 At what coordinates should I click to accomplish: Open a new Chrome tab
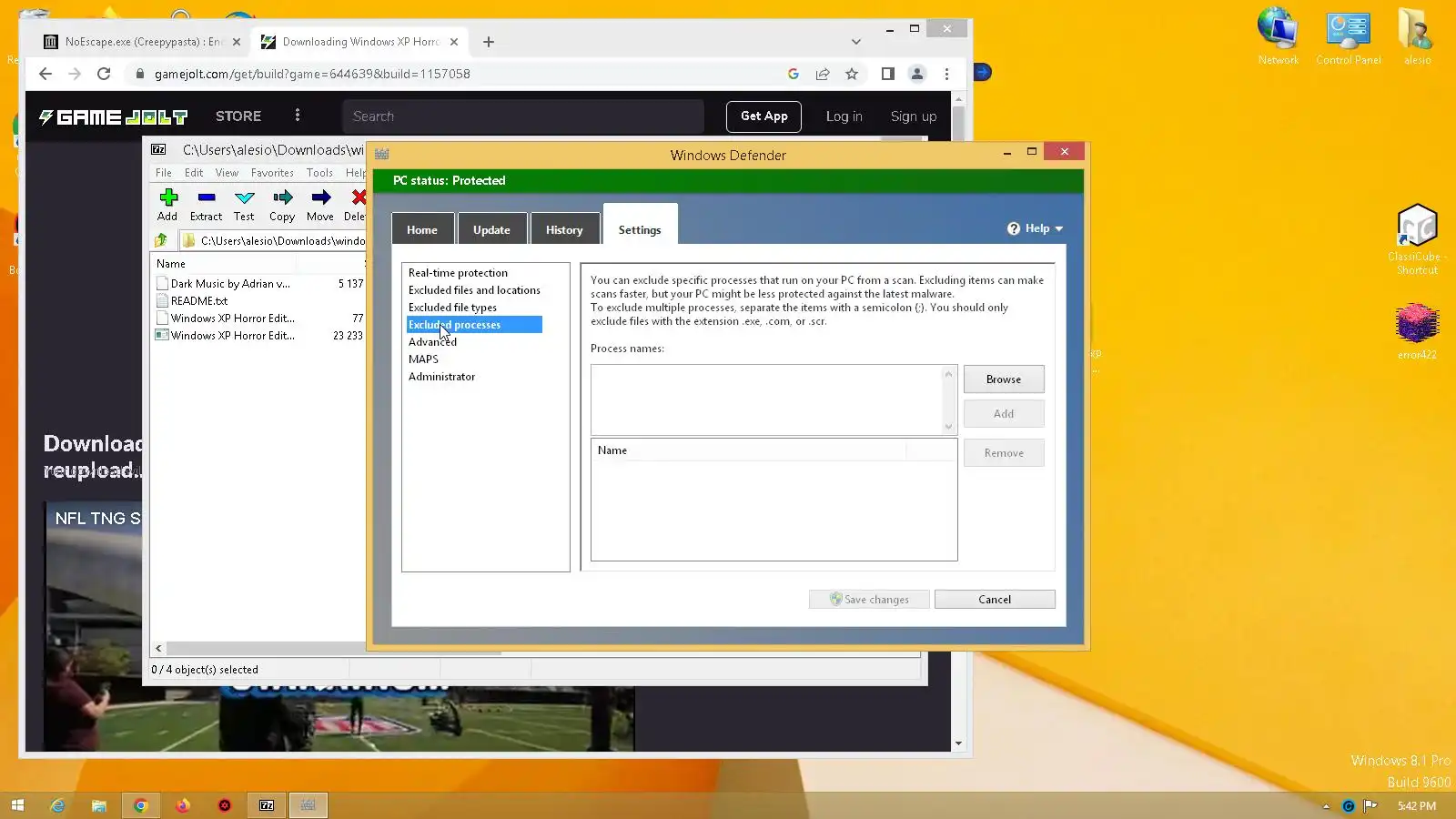(489, 42)
